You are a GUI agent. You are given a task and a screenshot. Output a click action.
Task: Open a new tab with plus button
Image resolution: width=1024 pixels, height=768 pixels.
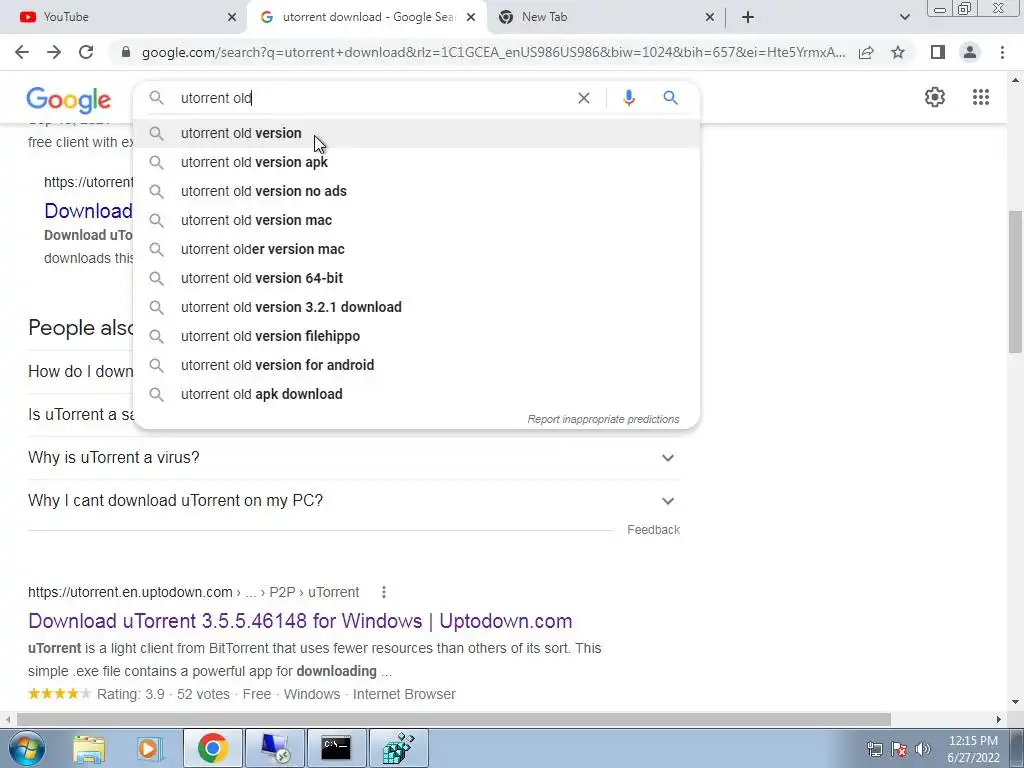(748, 17)
